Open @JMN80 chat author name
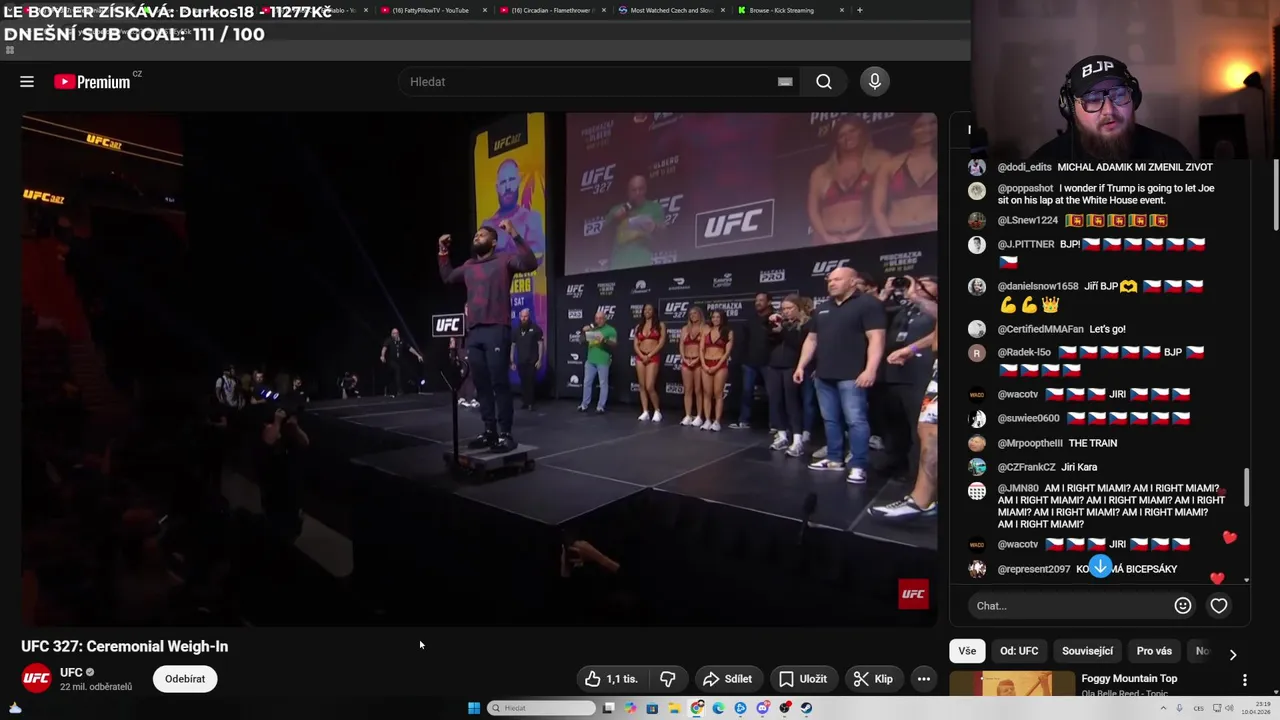 [x=1018, y=489]
